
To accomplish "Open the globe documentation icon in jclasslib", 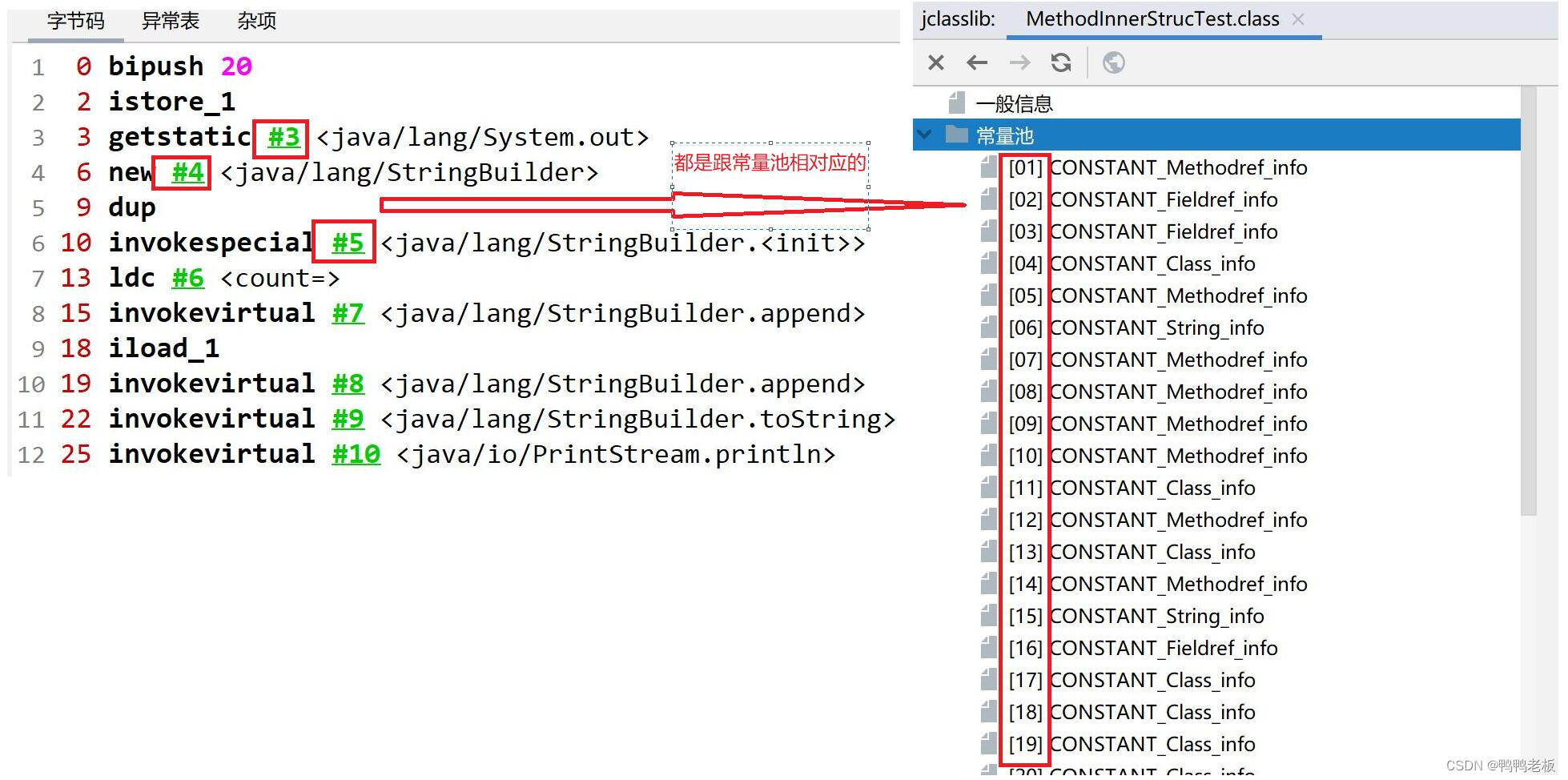I will click(x=1114, y=62).
